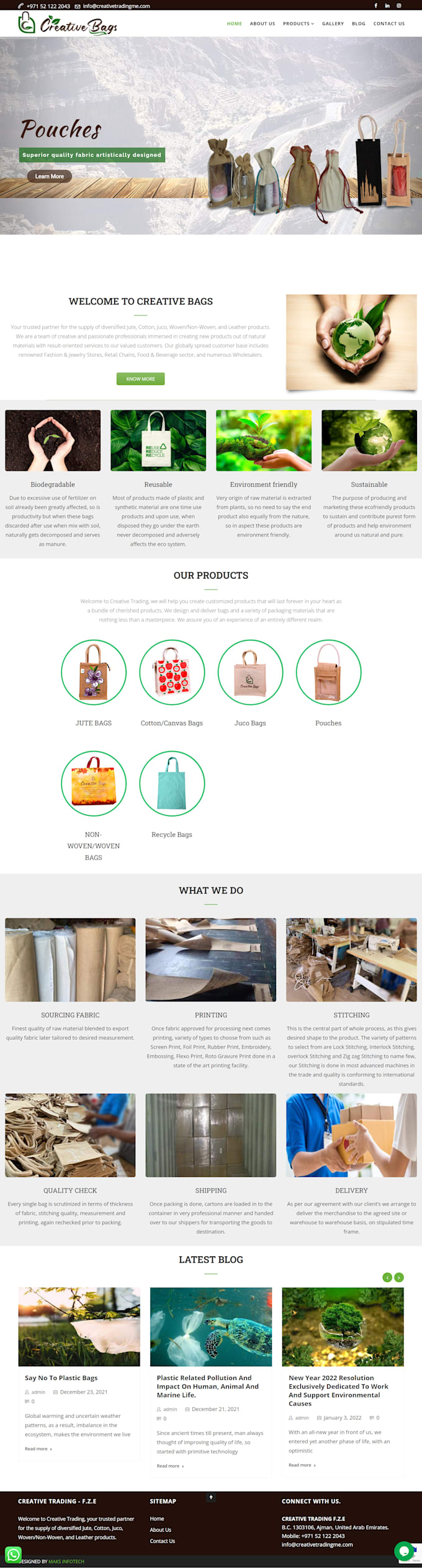The image size is (422, 1568).
Task: Open WhatsApp chat icon
Action: (x=13, y=1554)
